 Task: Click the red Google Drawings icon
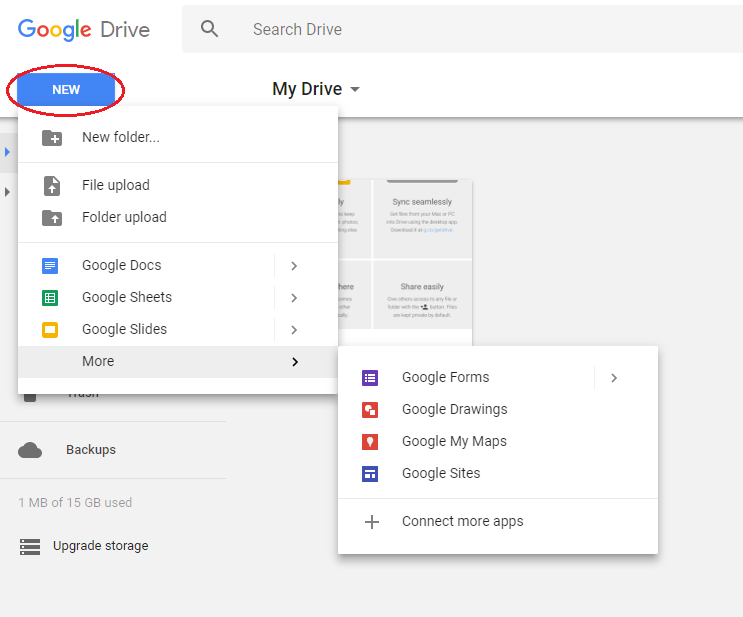pyautogui.click(x=370, y=410)
